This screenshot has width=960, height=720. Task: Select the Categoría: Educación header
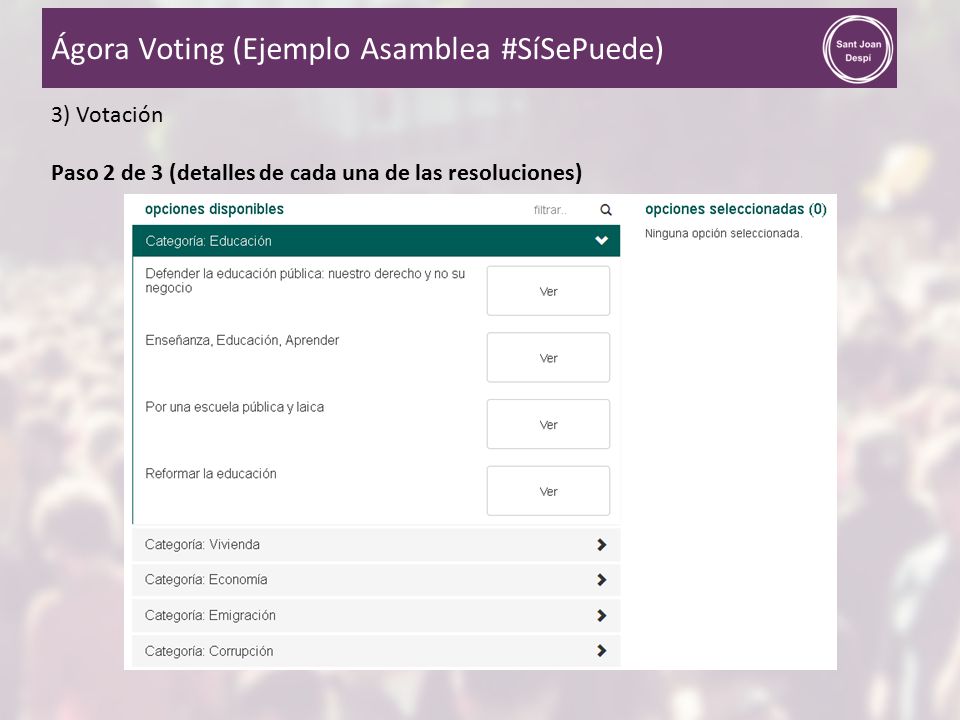tap(376, 241)
